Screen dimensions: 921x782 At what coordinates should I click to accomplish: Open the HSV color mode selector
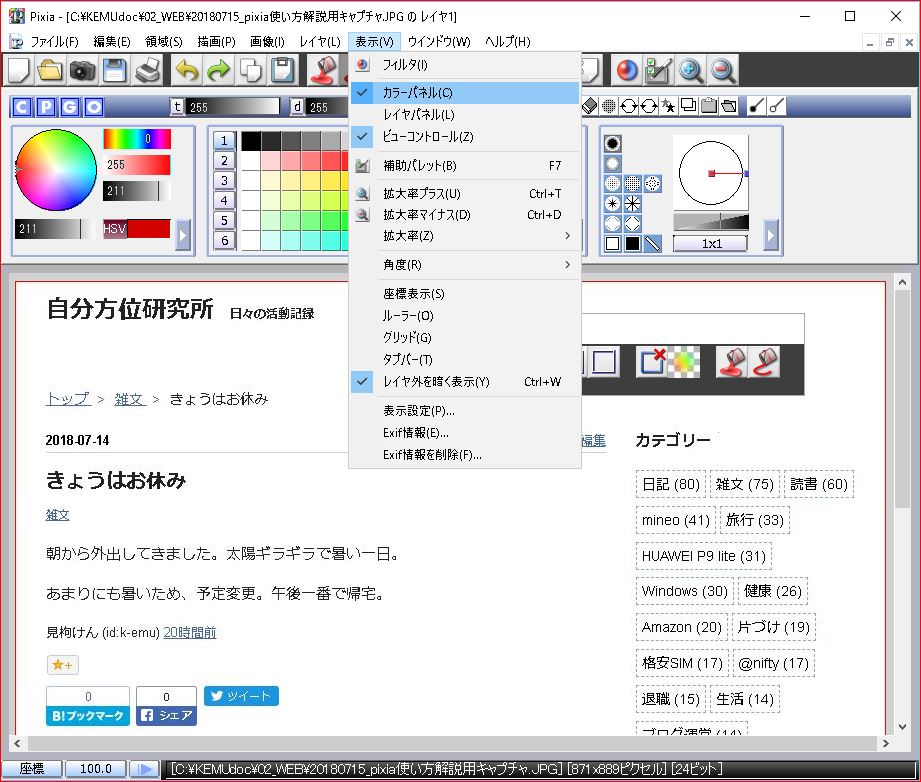tap(115, 230)
